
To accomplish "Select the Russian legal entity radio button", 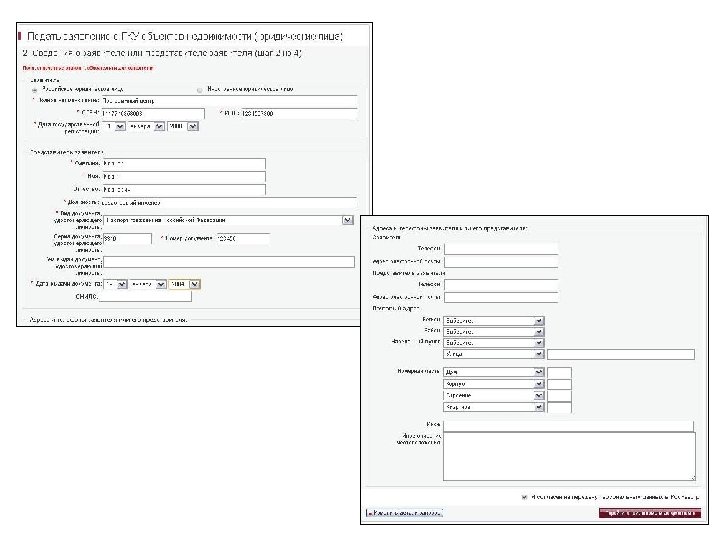I will click(x=34, y=90).
